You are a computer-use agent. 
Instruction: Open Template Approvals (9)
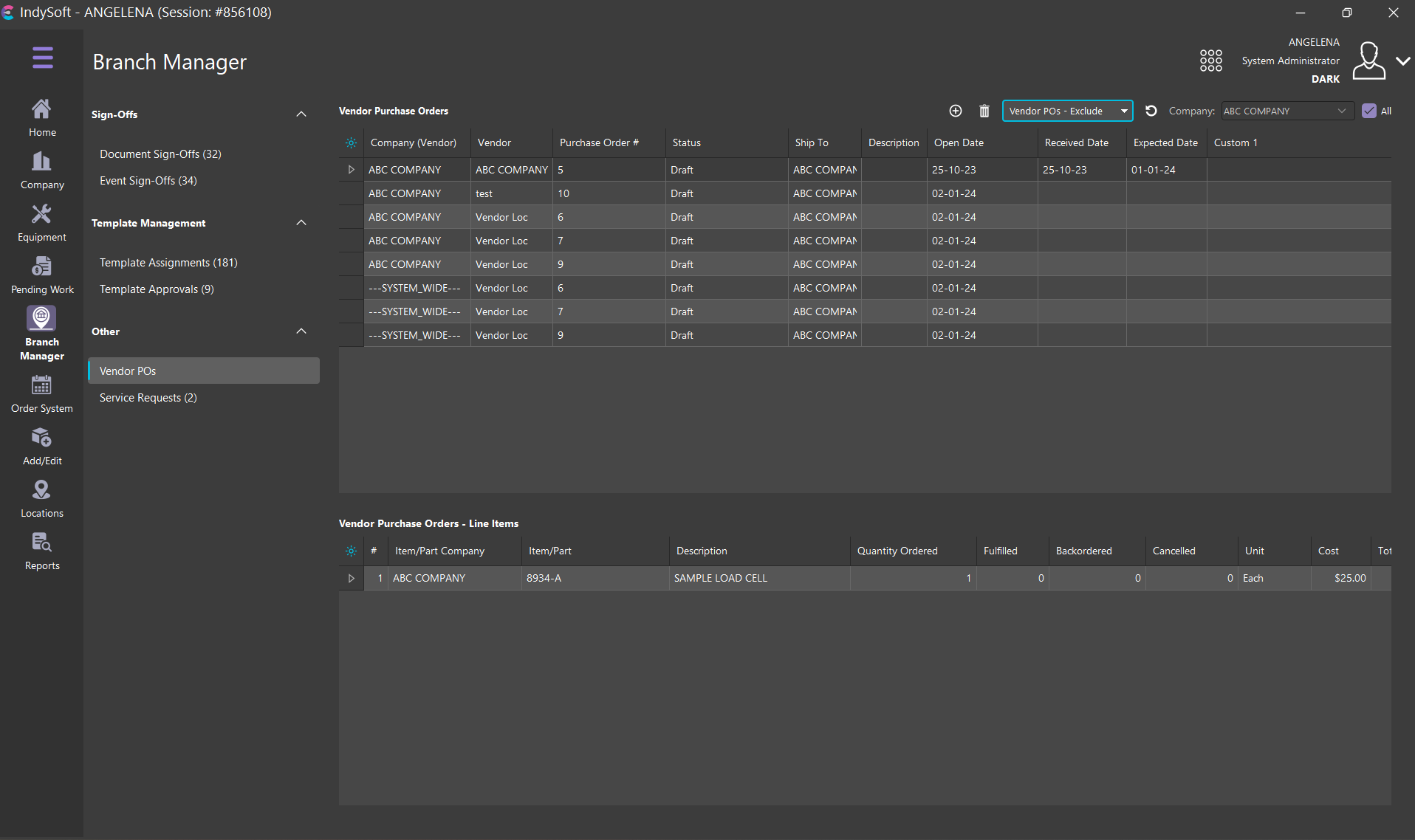157,289
